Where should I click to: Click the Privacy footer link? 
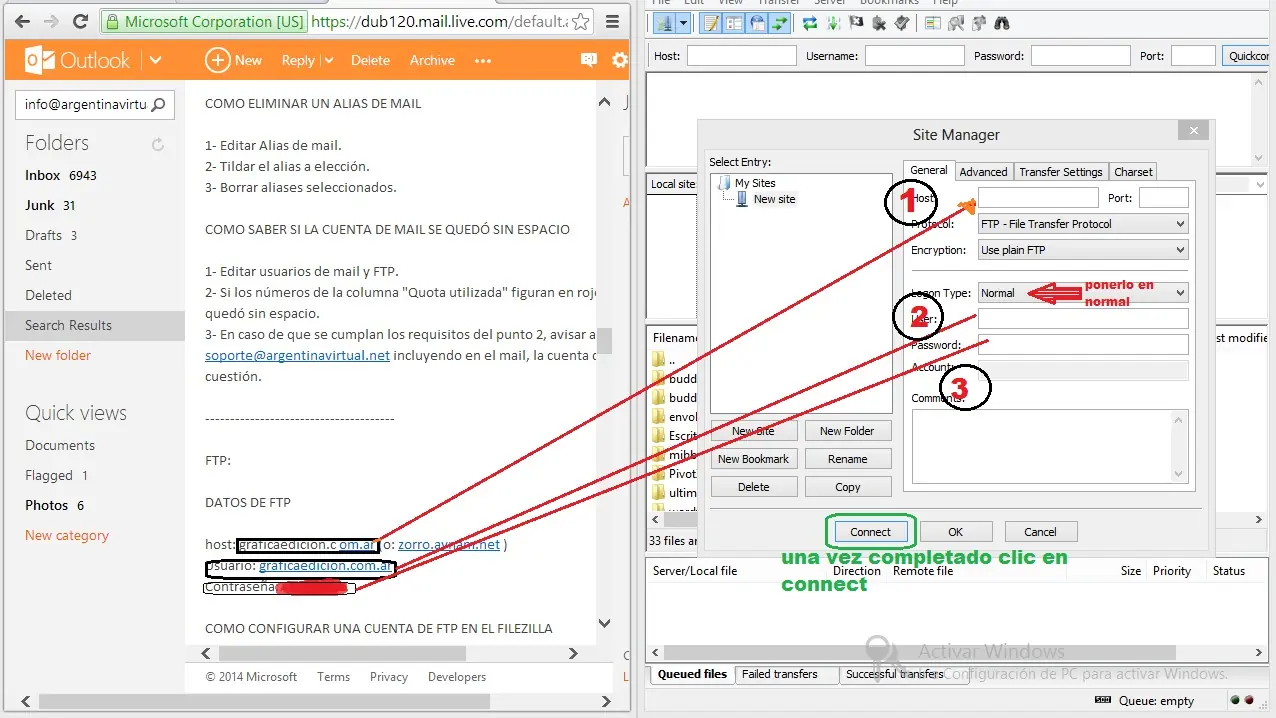coord(389,677)
